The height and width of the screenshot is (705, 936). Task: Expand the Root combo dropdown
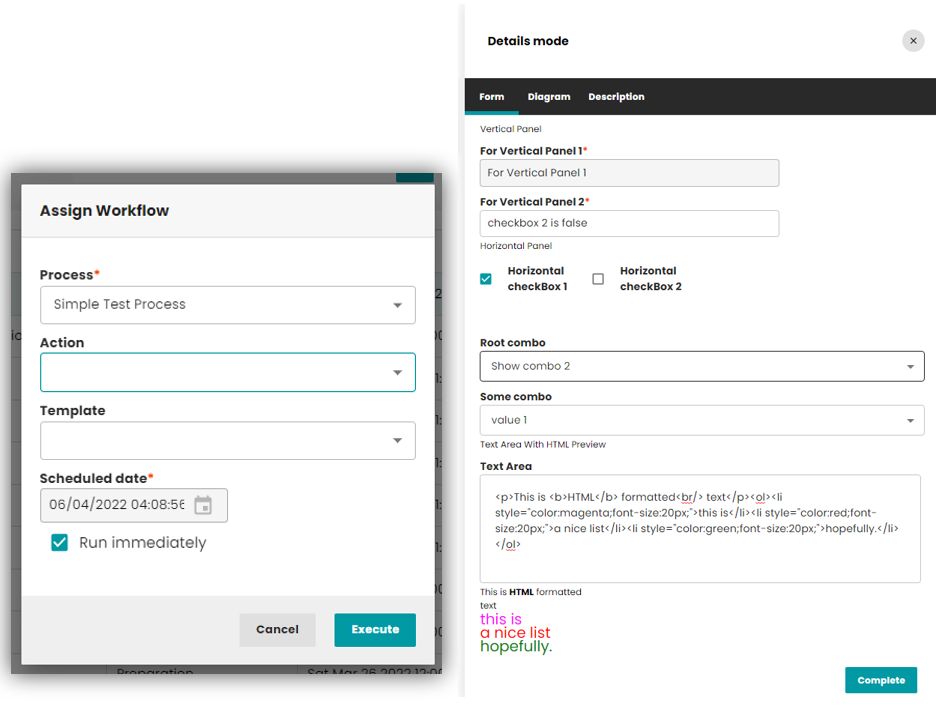pos(702,366)
